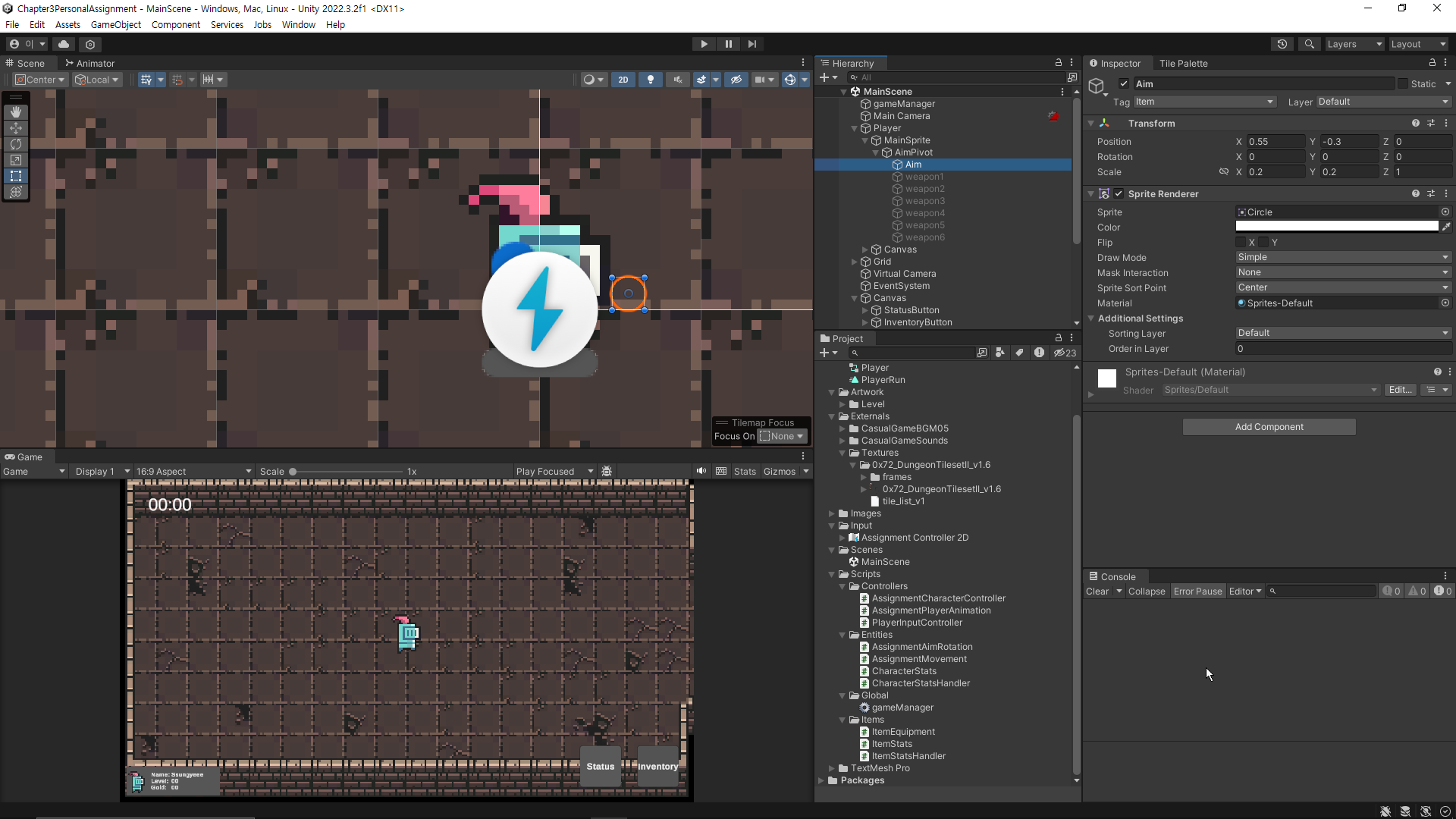The image size is (1456, 819).
Task: Click the Position X input field
Action: (1276, 142)
